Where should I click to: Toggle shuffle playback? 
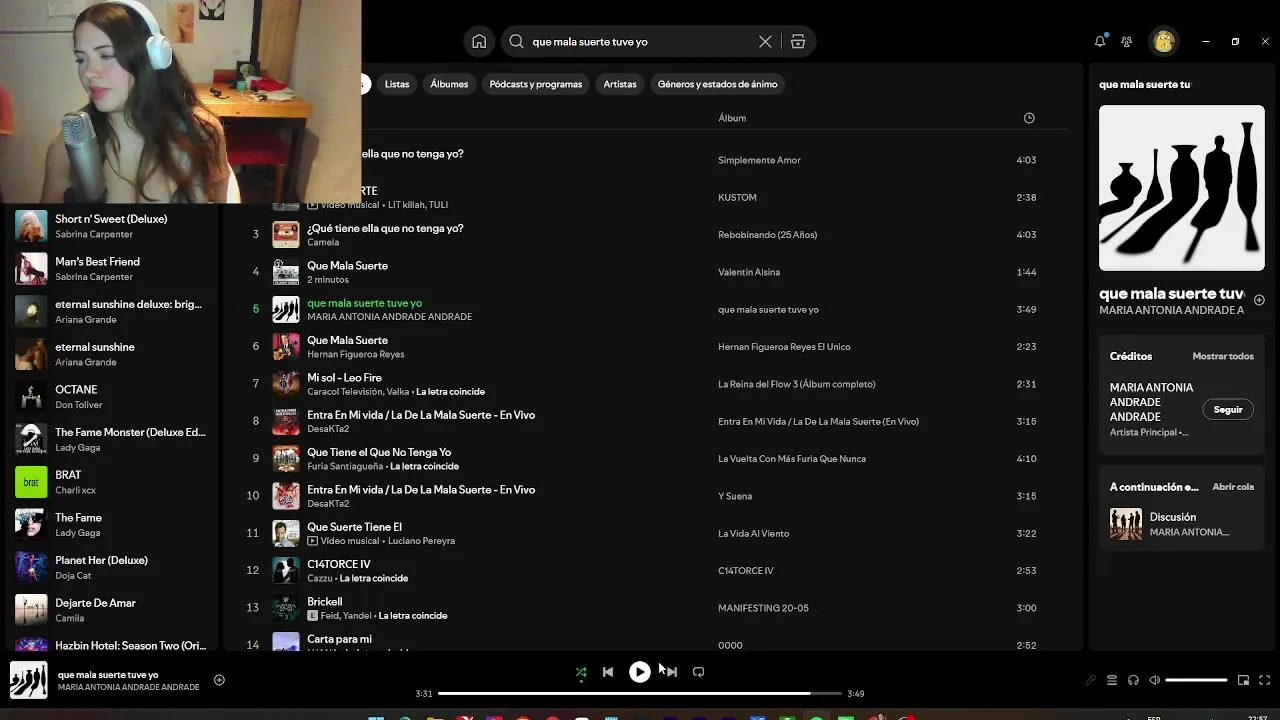581,672
